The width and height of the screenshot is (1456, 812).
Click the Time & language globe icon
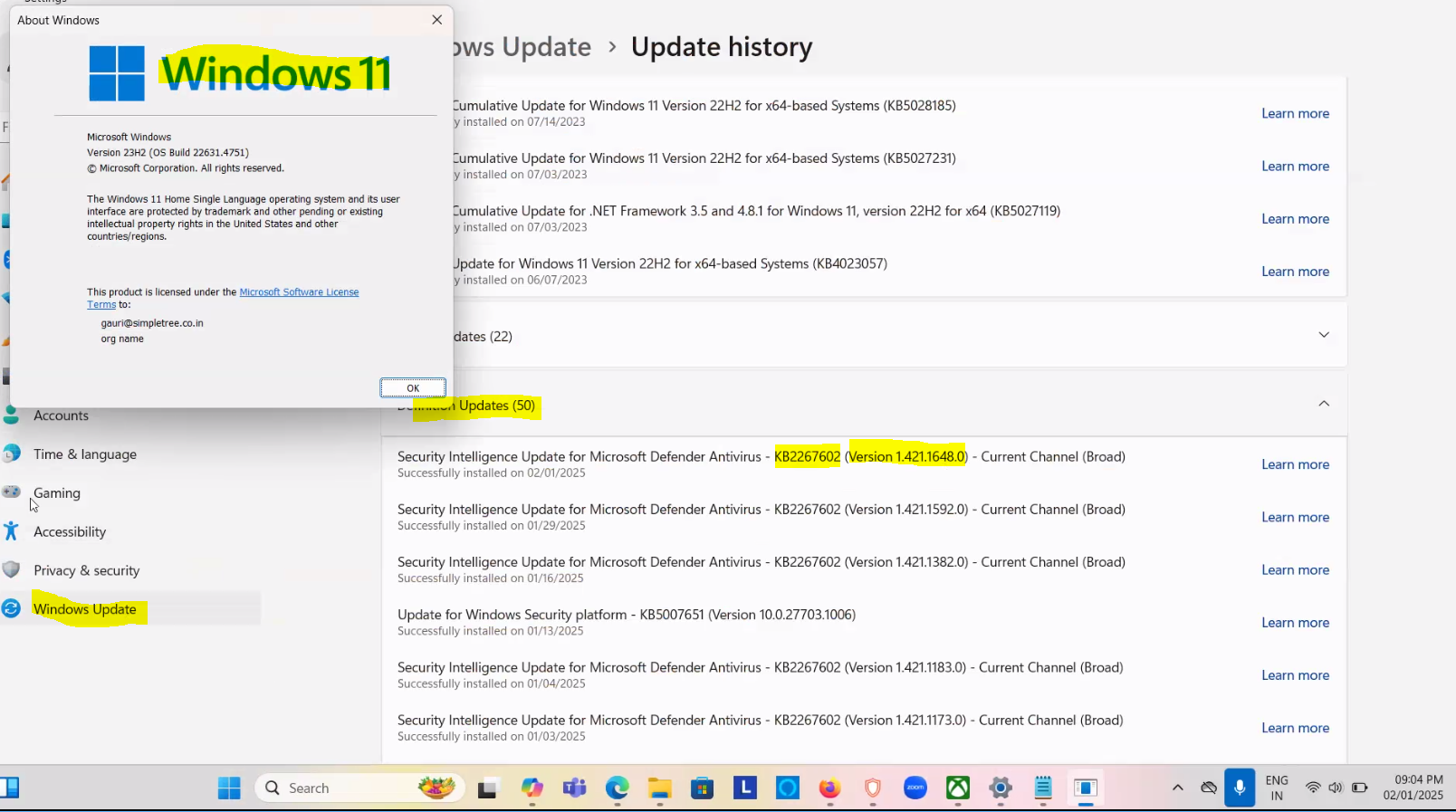11,453
